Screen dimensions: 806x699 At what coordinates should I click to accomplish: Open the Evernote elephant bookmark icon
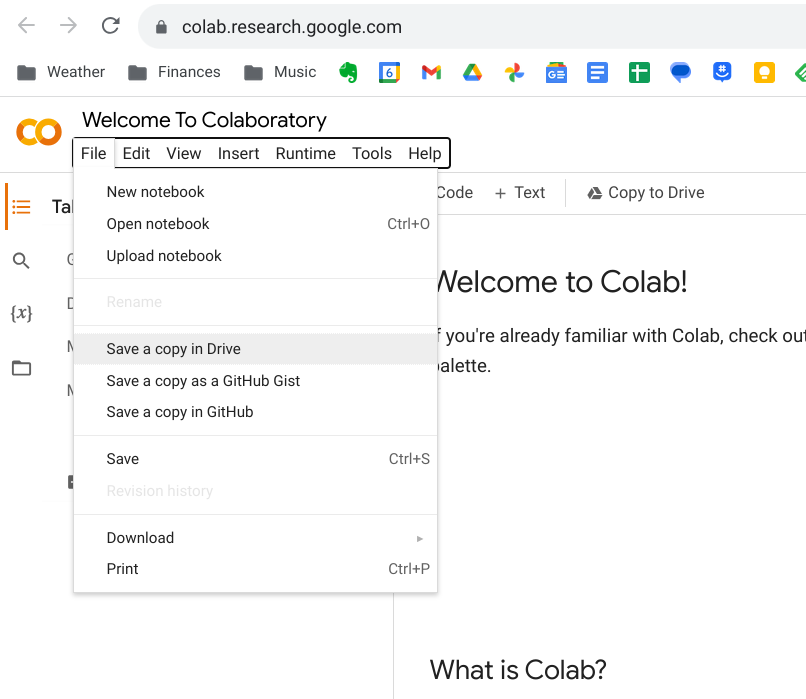click(x=348, y=72)
